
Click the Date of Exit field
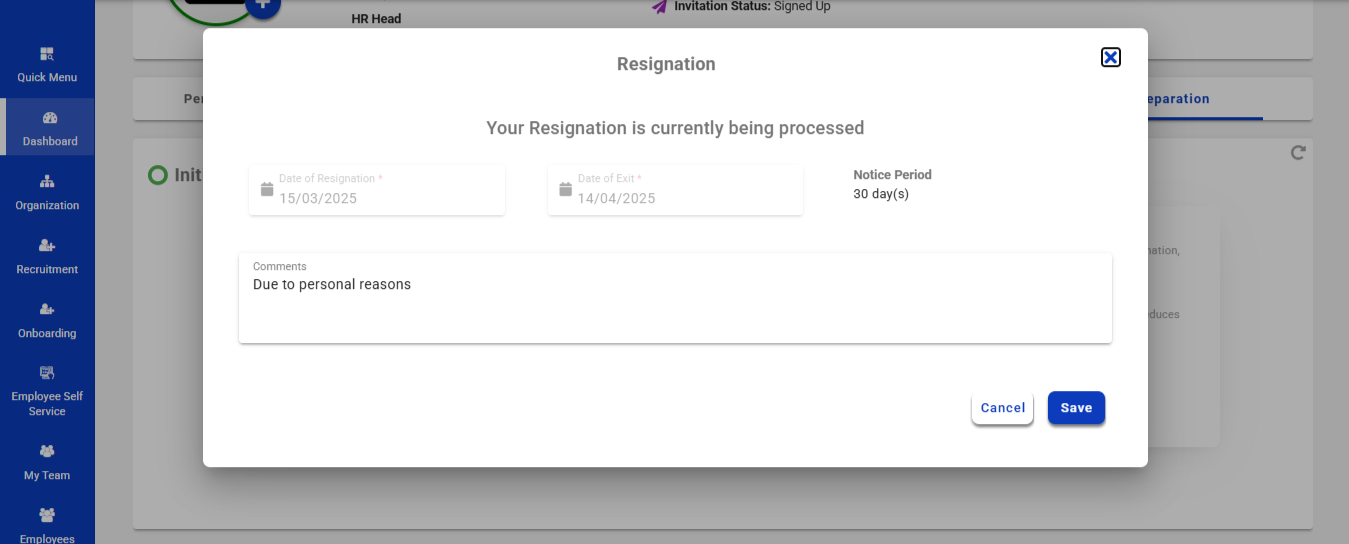(x=683, y=198)
